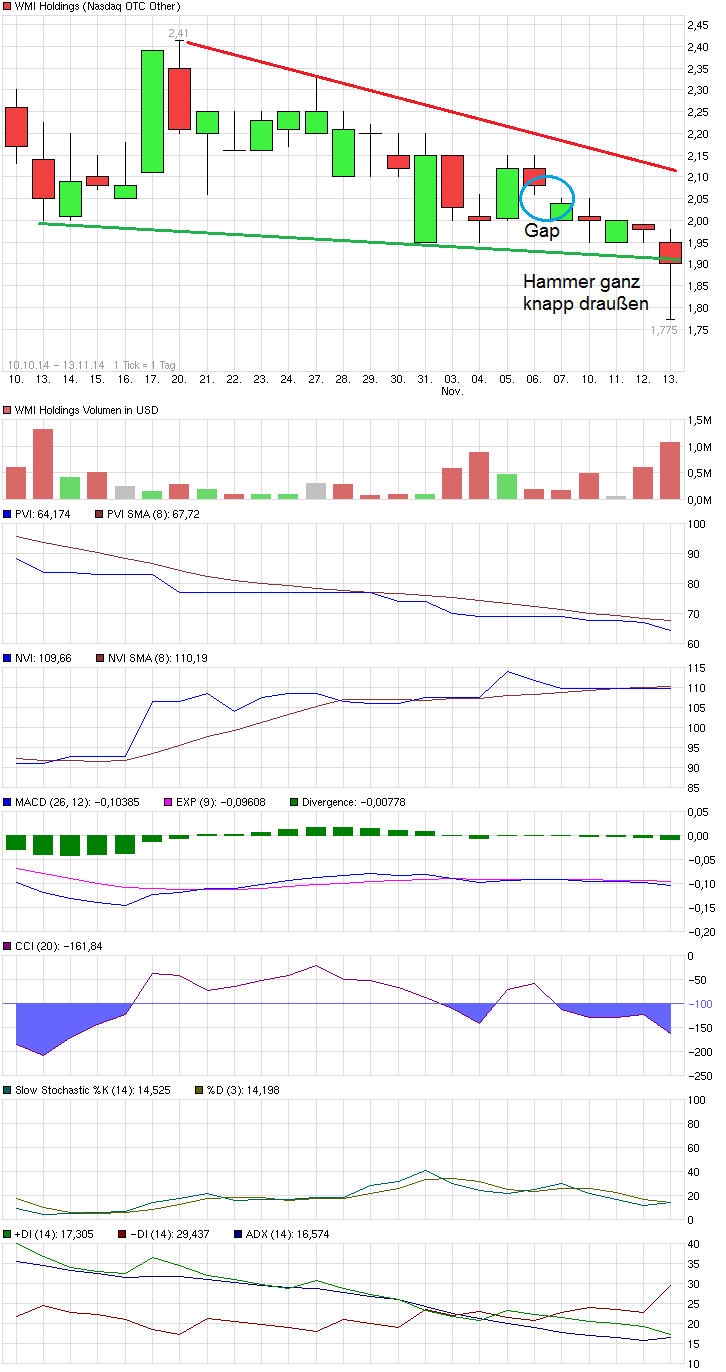Click the 'Gap' annotation text
The image size is (726, 1372).
click(x=542, y=231)
